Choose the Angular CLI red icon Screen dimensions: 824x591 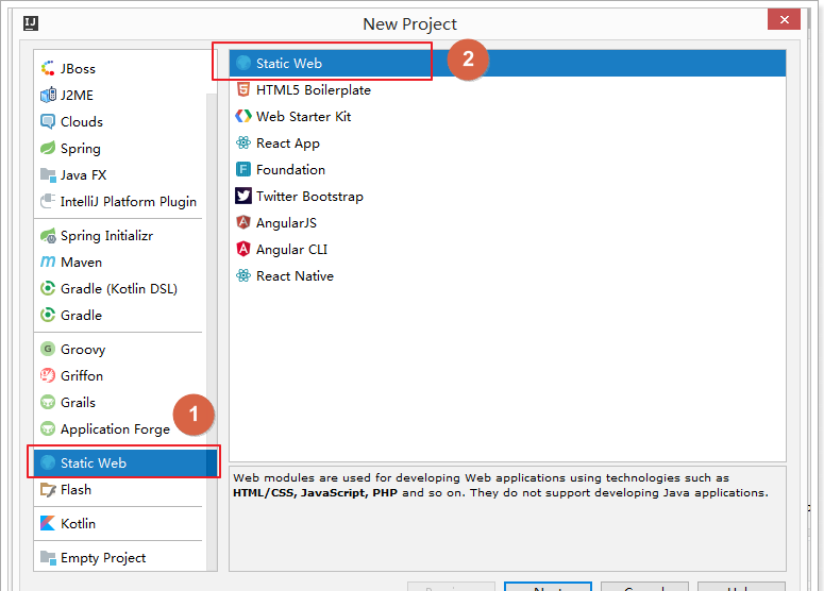coord(243,249)
